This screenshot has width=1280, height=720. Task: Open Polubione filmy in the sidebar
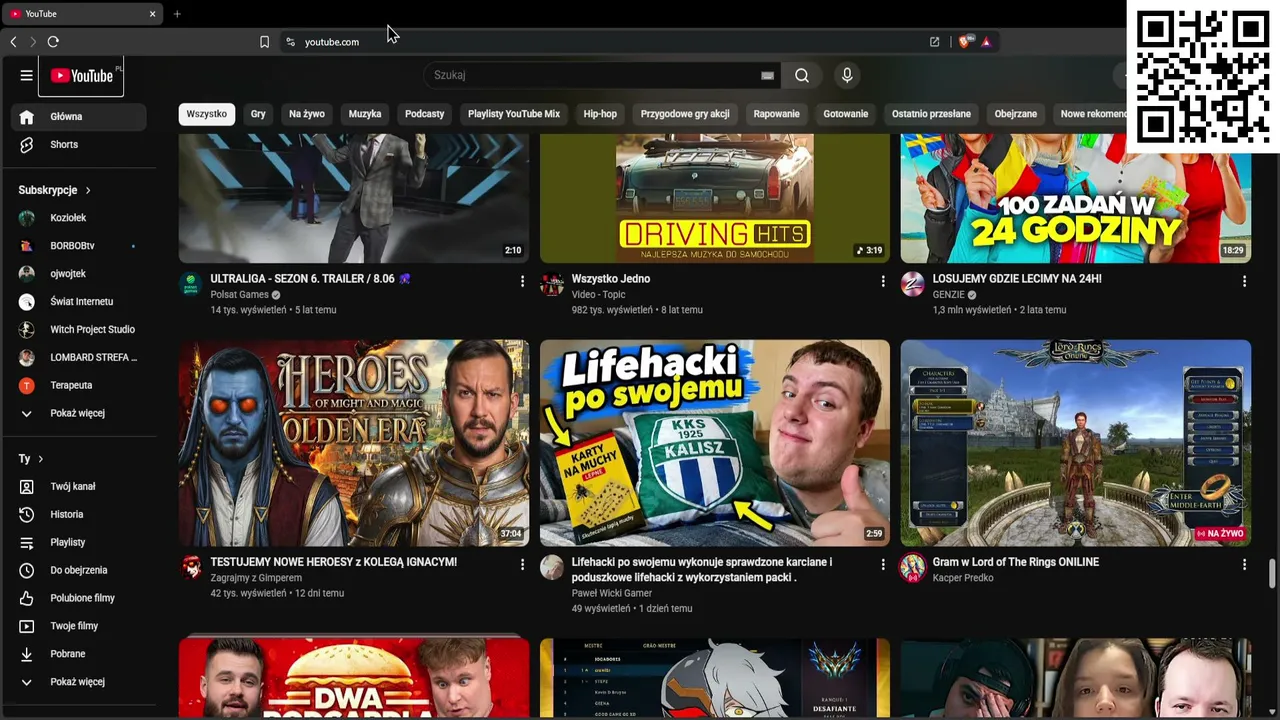pyautogui.click(x=79, y=598)
